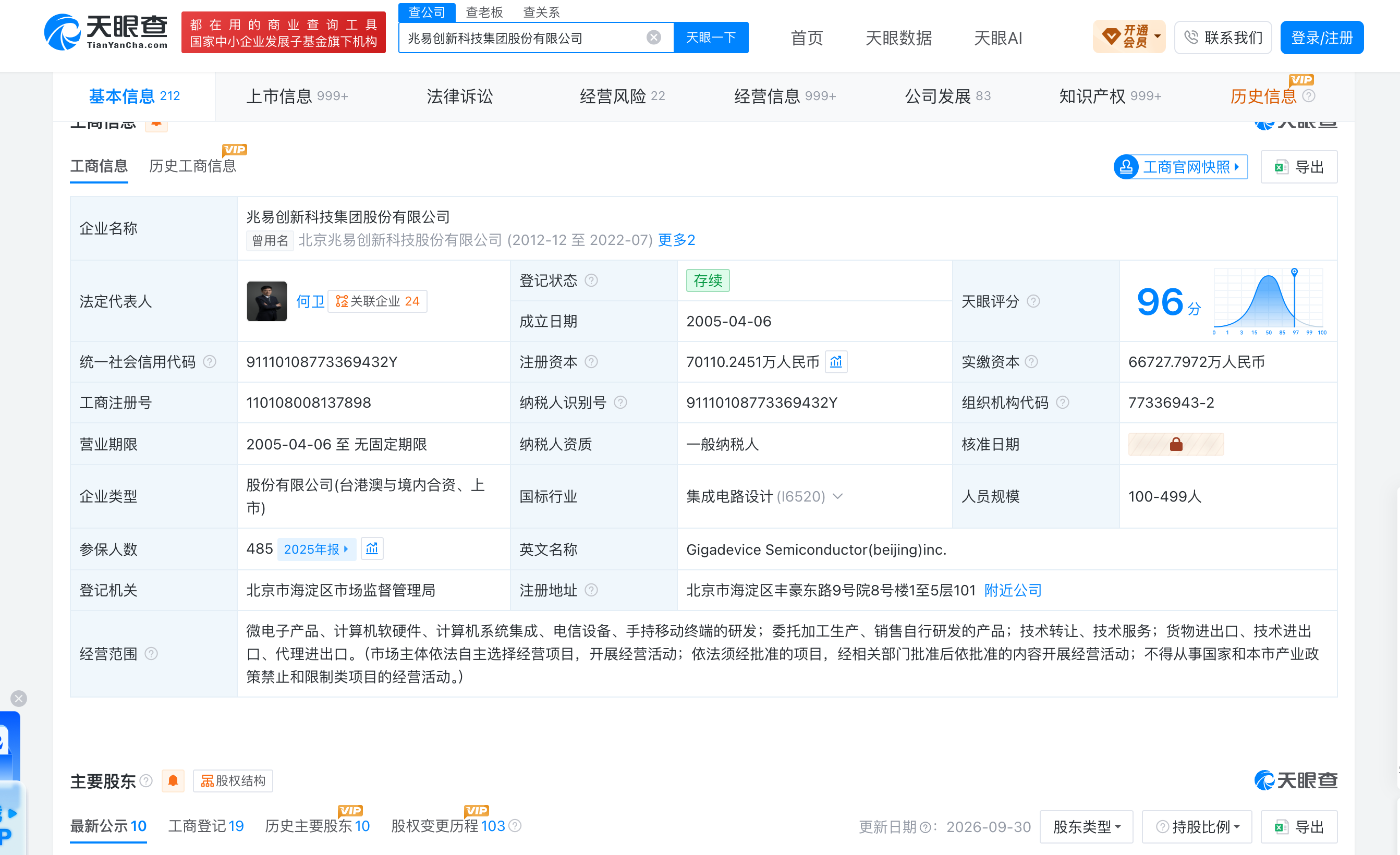Click help icon beside 实缴资本

coord(1032,362)
